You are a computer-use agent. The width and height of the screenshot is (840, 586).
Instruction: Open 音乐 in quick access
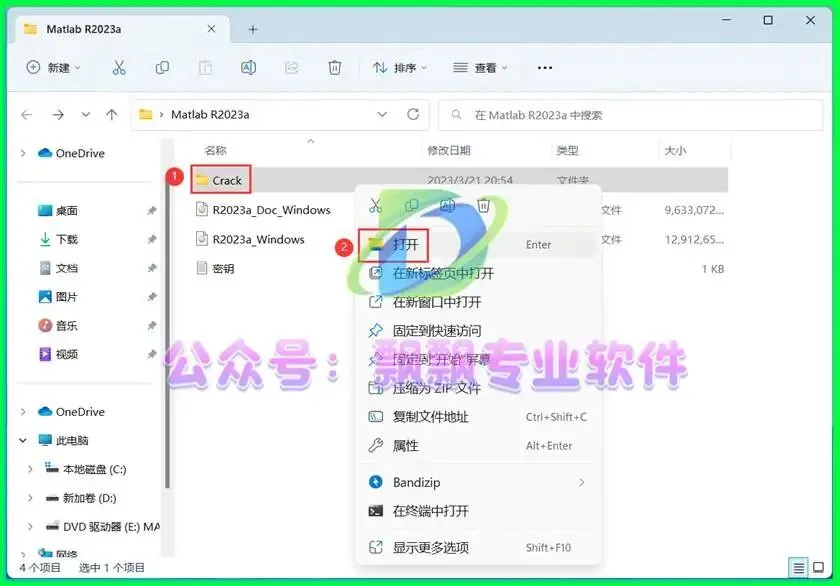pyautogui.click(x=58, y=326)
